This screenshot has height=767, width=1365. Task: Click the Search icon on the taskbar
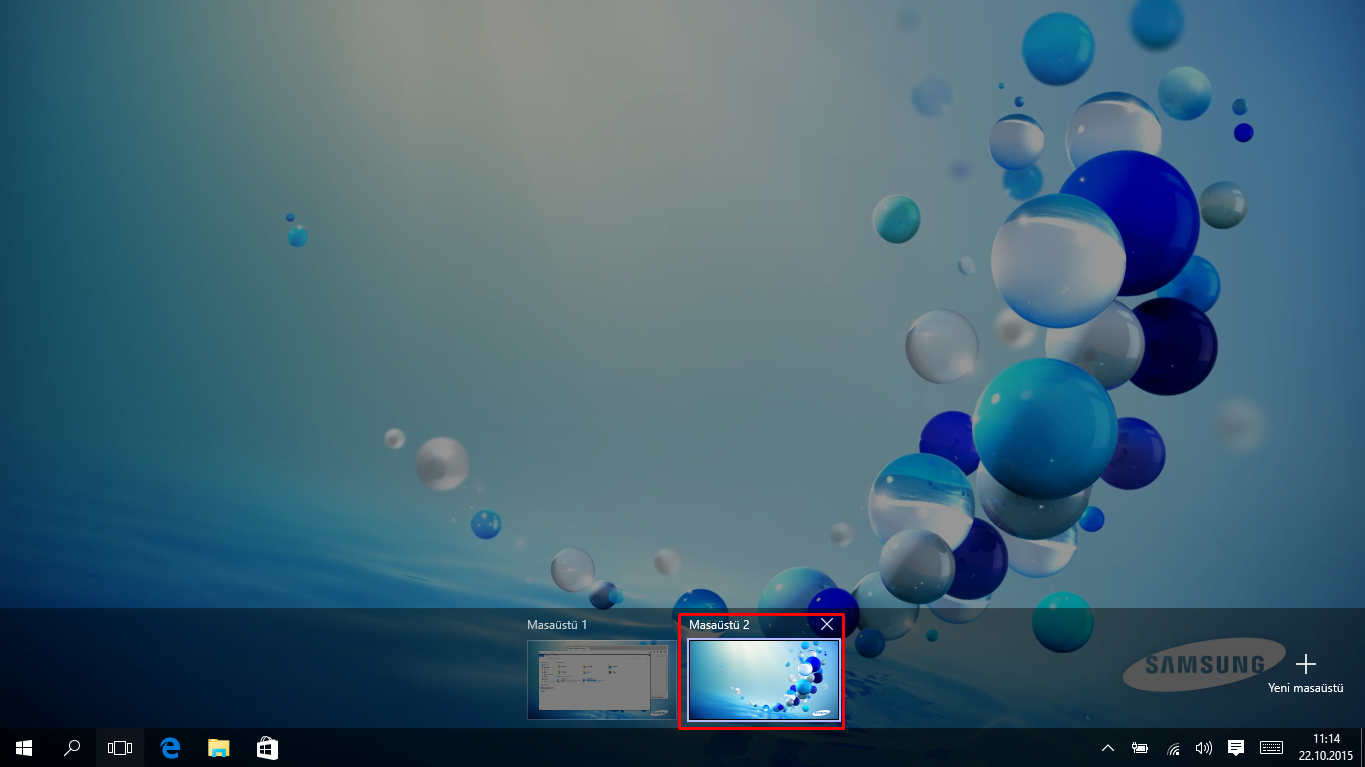coord(71,746)
